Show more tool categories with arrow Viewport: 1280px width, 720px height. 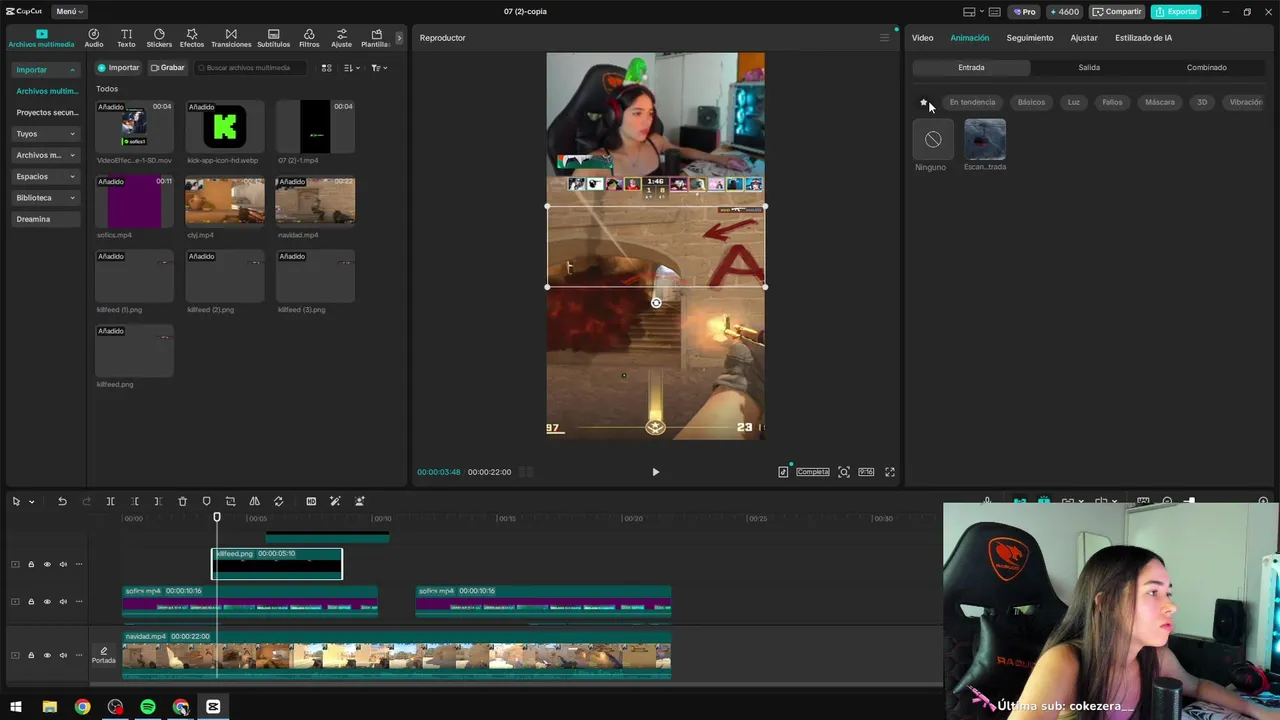pyautogui.click(x=399, y=38)
